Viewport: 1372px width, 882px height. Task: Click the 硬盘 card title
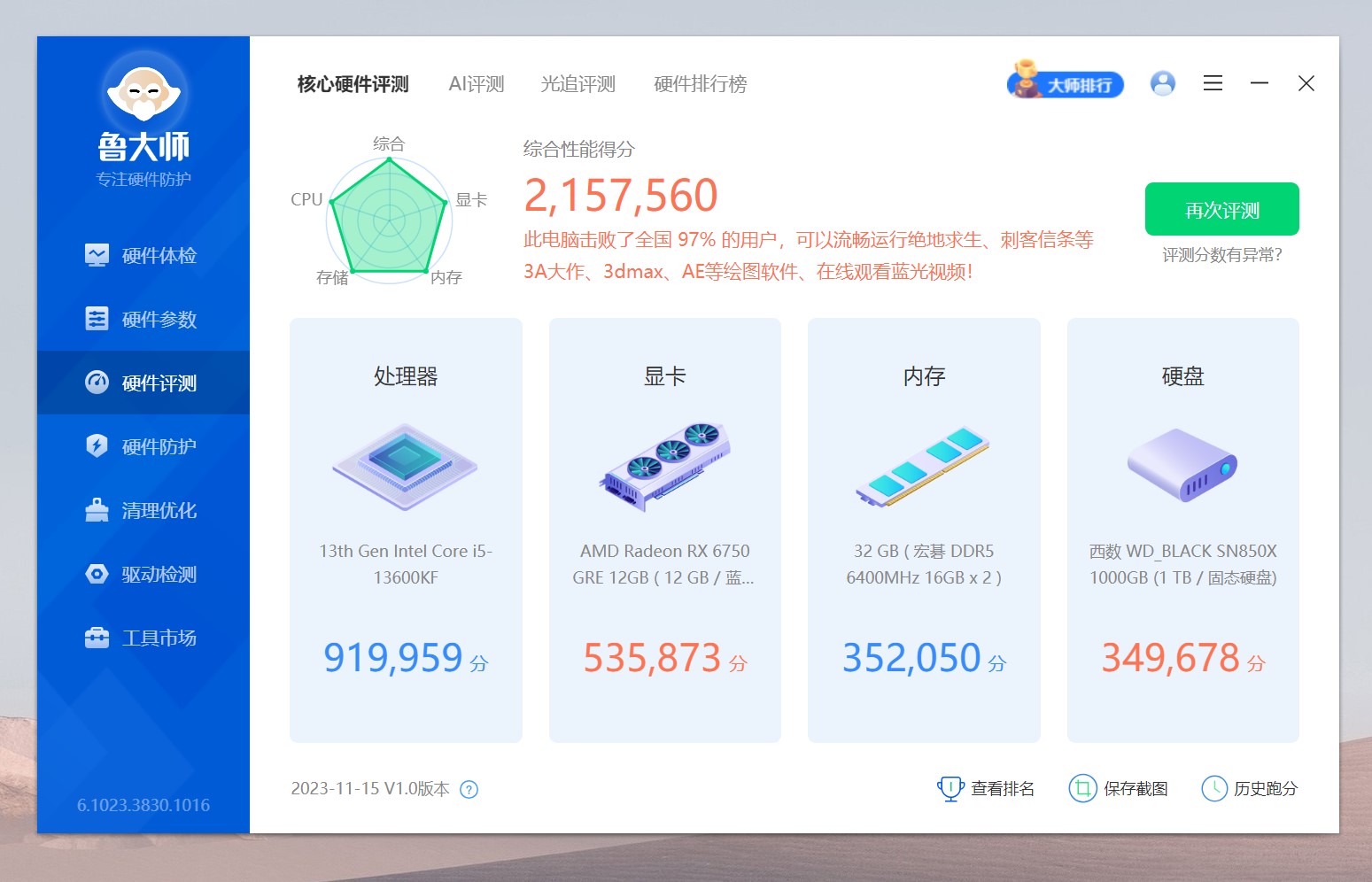[x=1182, y=376]
